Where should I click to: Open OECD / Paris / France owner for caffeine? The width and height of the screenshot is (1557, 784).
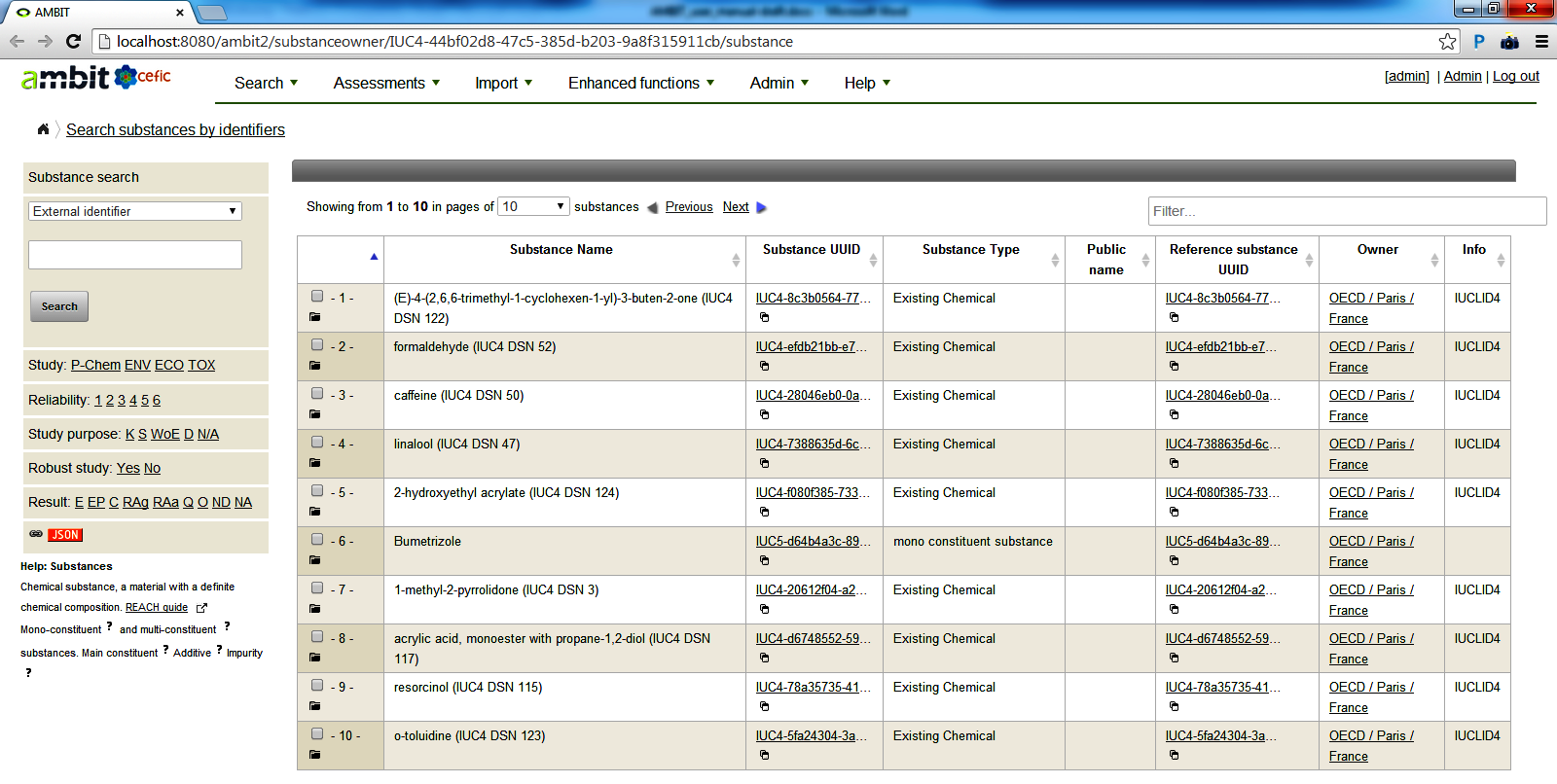1371,406
